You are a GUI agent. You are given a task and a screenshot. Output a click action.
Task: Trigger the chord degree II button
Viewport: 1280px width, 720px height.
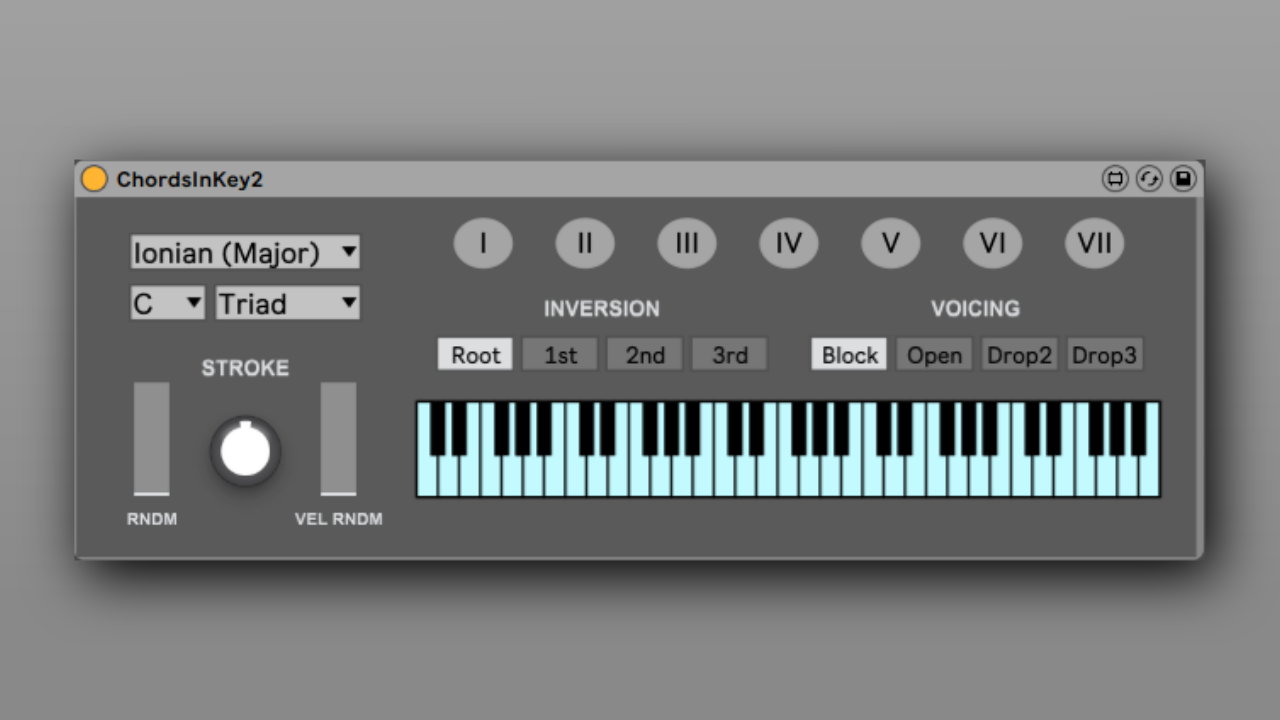[x=585, y=244]
